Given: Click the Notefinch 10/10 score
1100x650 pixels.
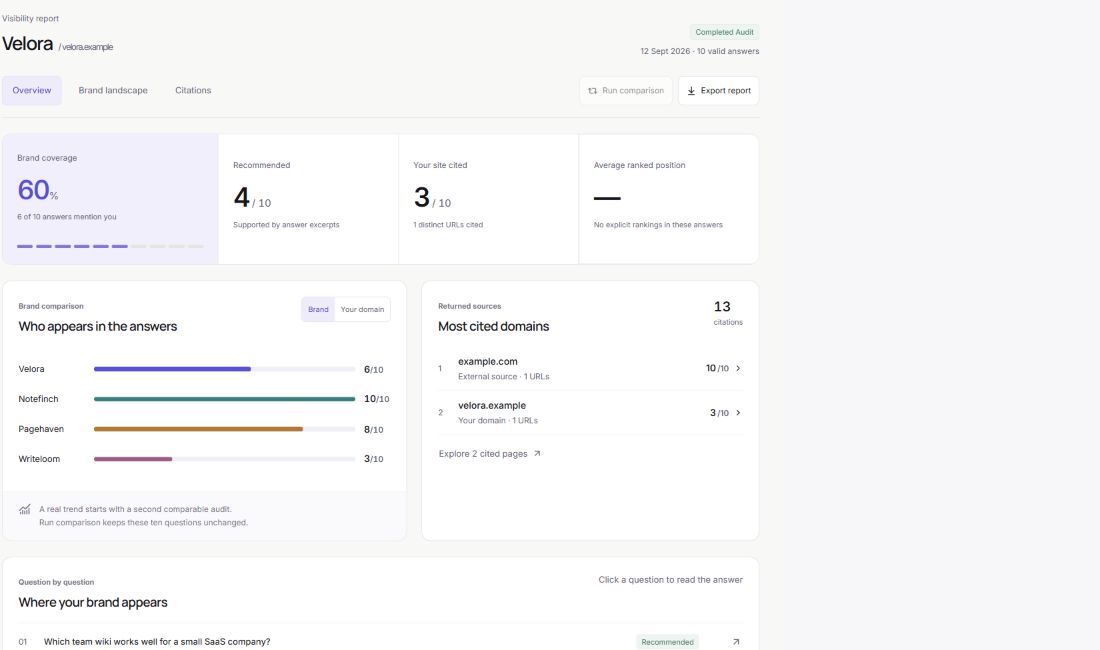Looking at the screenshot, I should coord(377,399).
